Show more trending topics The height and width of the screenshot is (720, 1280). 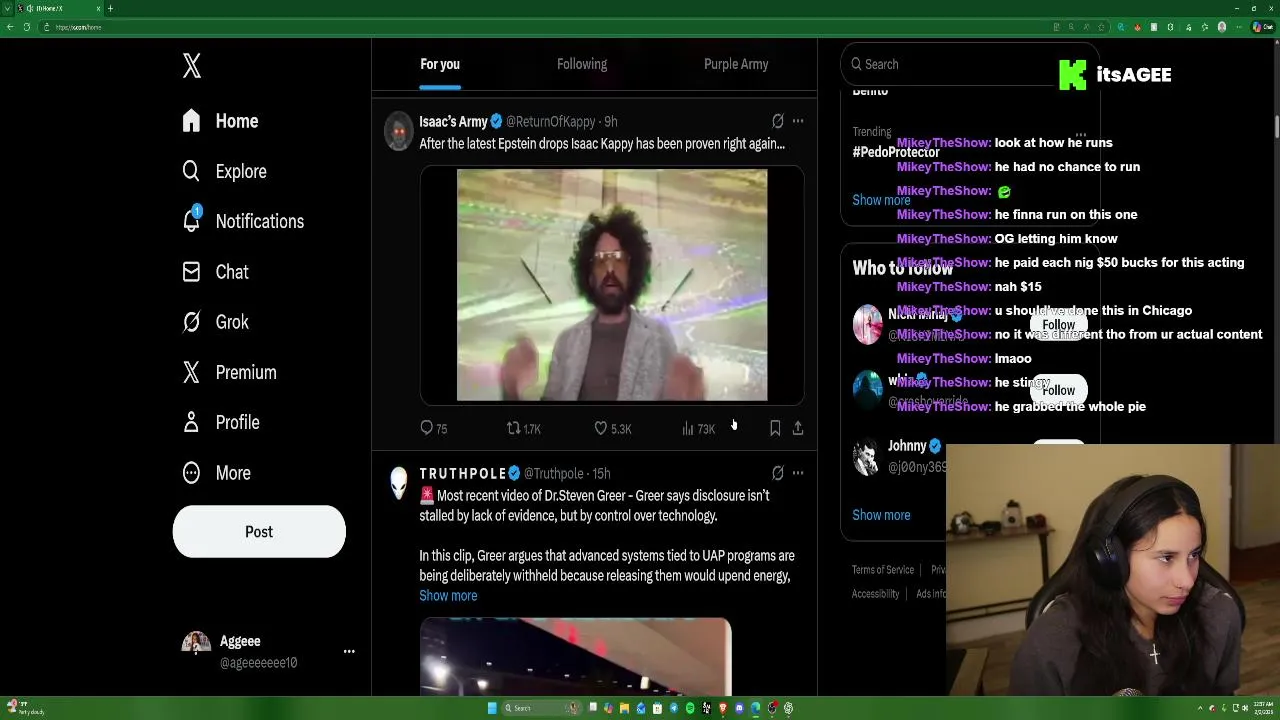pyautogui.click(x=881, y=200)
